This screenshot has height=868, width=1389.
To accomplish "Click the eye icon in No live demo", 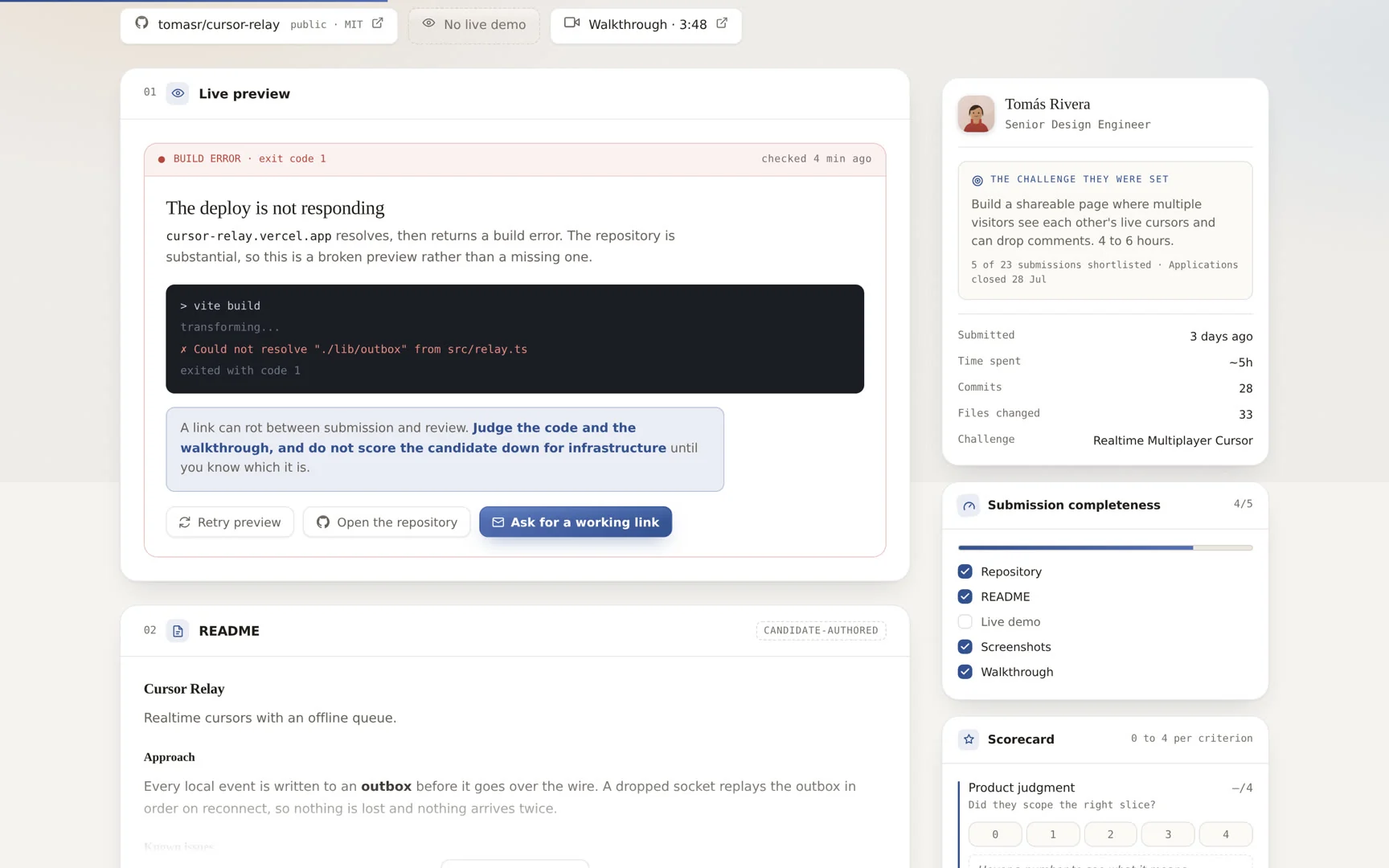I will (429, 23).
